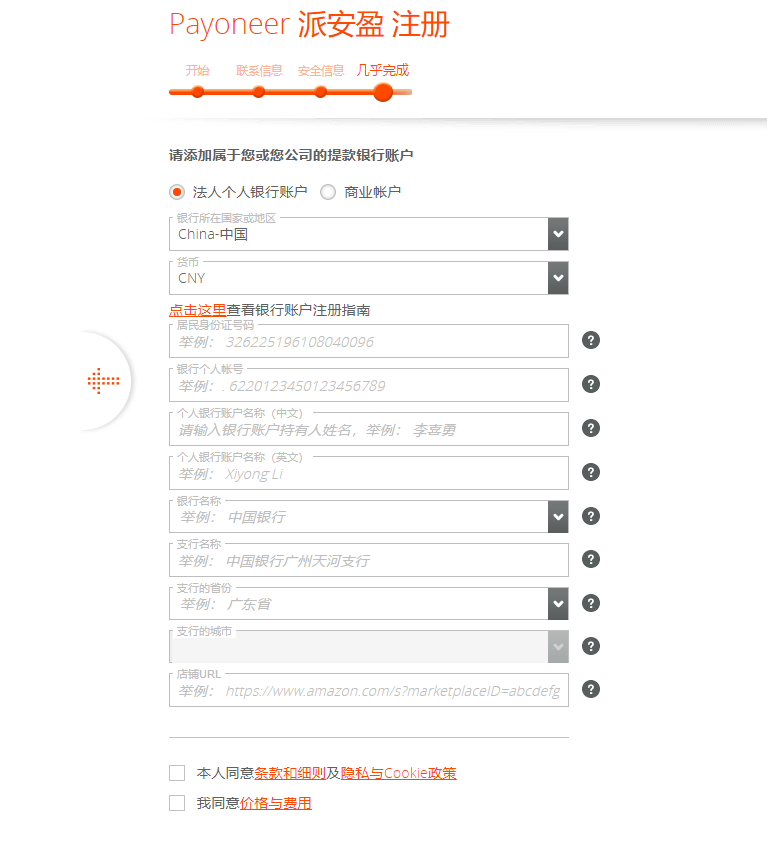The image size is (767, 857).
Task: Open the 货币 dropdown showing CNY
Action: tap(558, 278)
